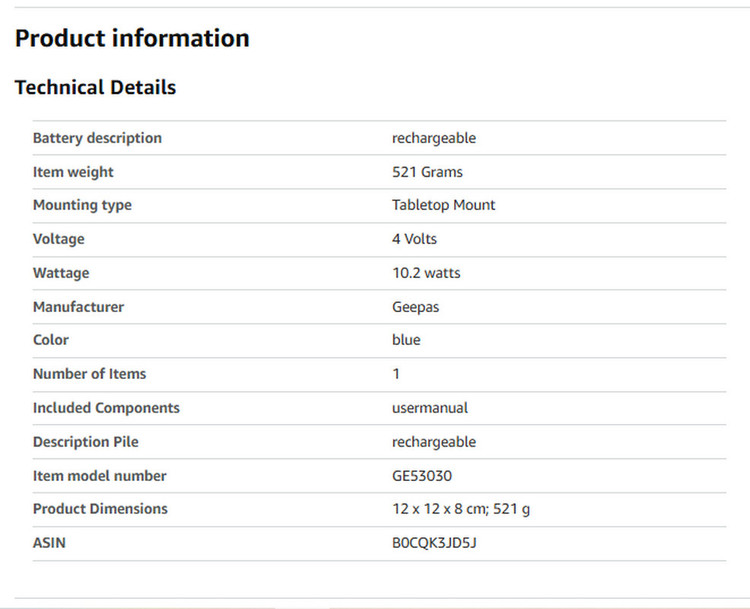Select the Battery description label
Image resolution: width=750 pixels, height=609 pixels.
pyautogui.click(x=97, y=138)
